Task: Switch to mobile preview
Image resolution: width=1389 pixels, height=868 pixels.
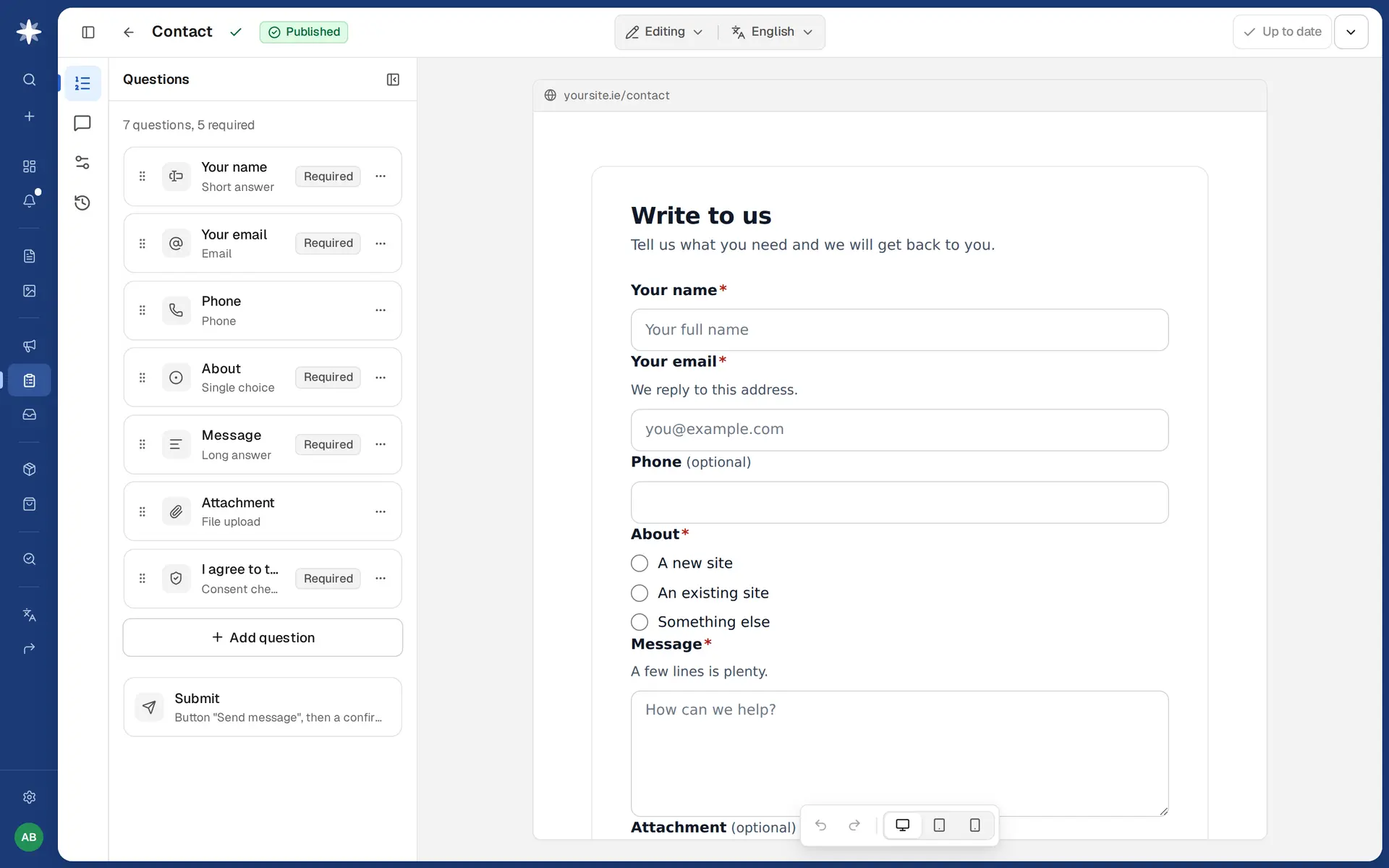Action: click(x=974, y=825)
